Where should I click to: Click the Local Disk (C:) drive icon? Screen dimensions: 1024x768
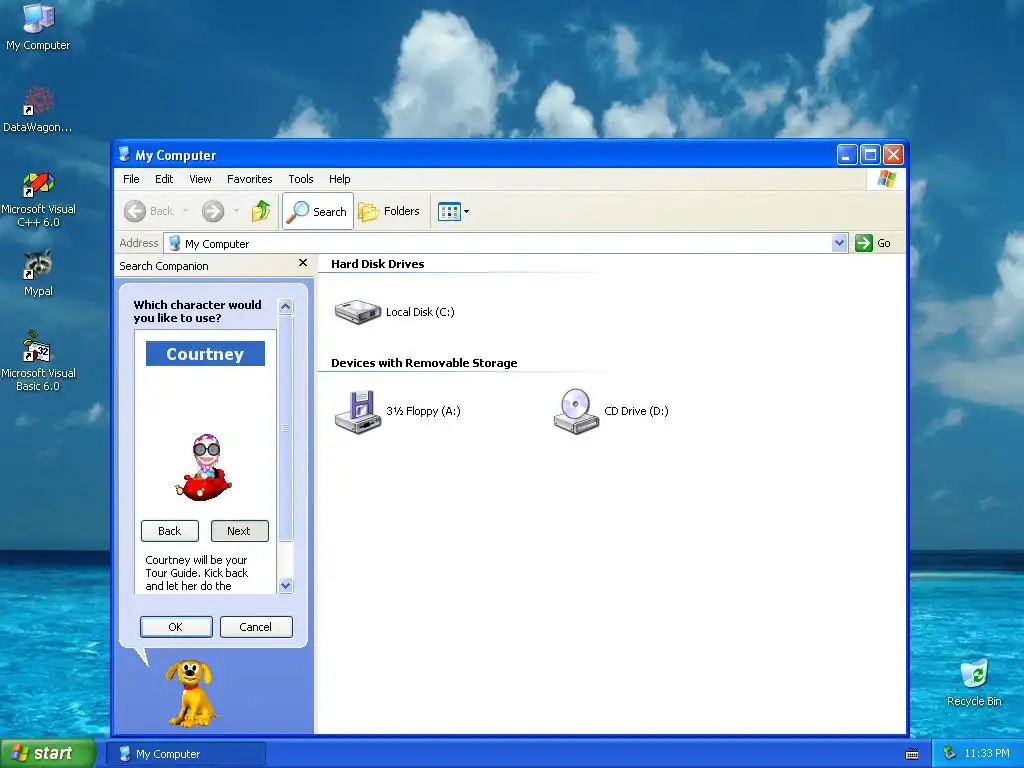(x=357, y=312)
